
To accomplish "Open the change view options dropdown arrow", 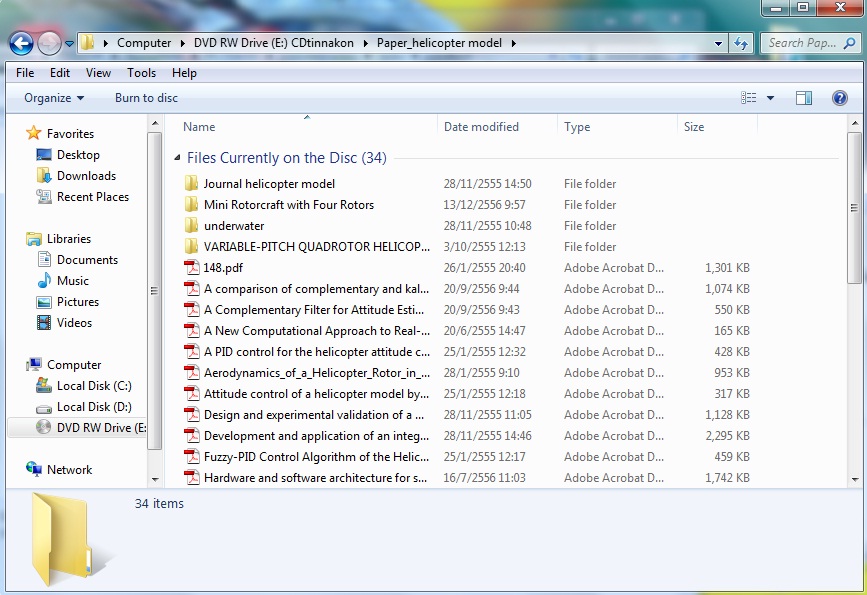I will click(770, 98).
